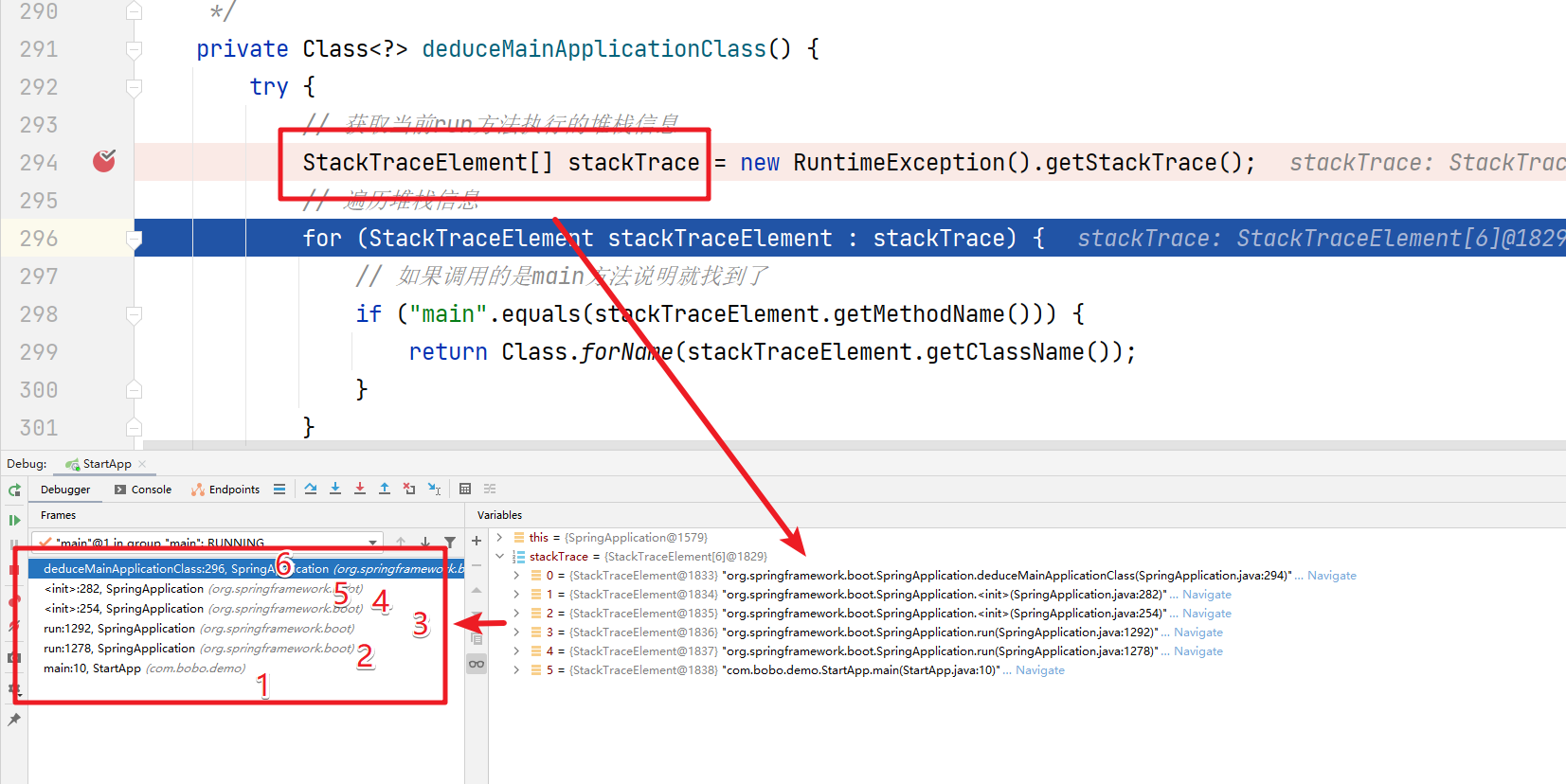
Task: Select frame run:1292, SpringApplication
Action: (x=246, y=628)
